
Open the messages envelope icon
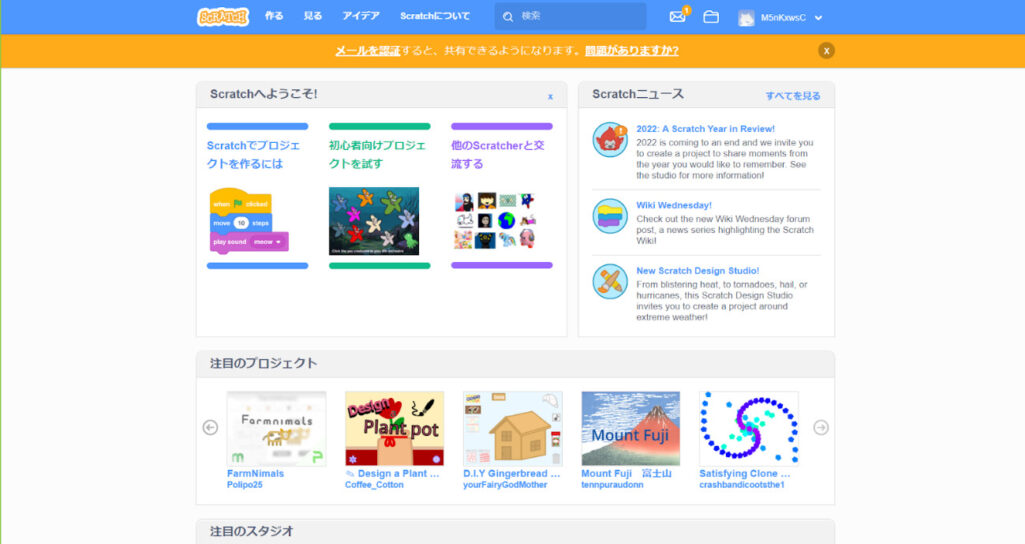click(x=677, y=17)
